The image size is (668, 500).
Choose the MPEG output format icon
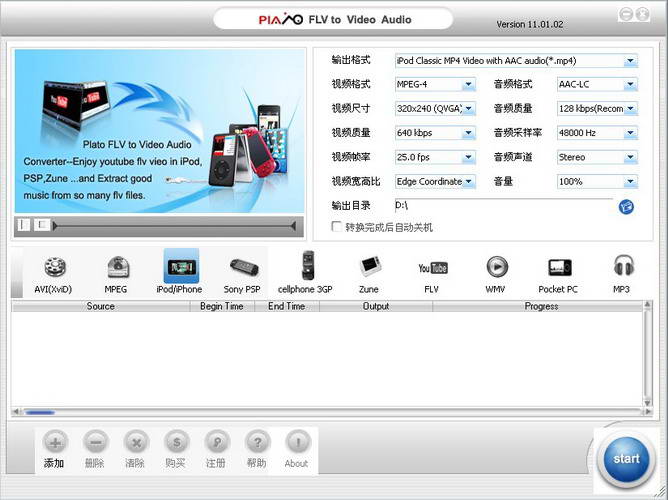[x=117, y=267]
